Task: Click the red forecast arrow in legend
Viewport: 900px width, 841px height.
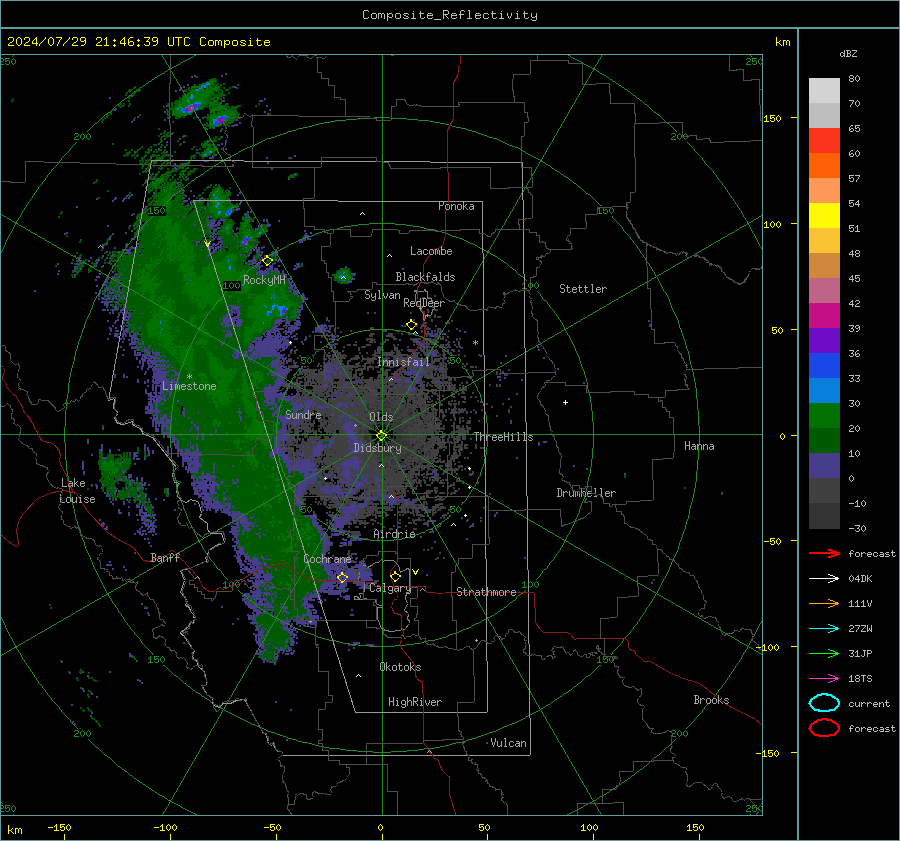Action: click(x=824, y=553)
